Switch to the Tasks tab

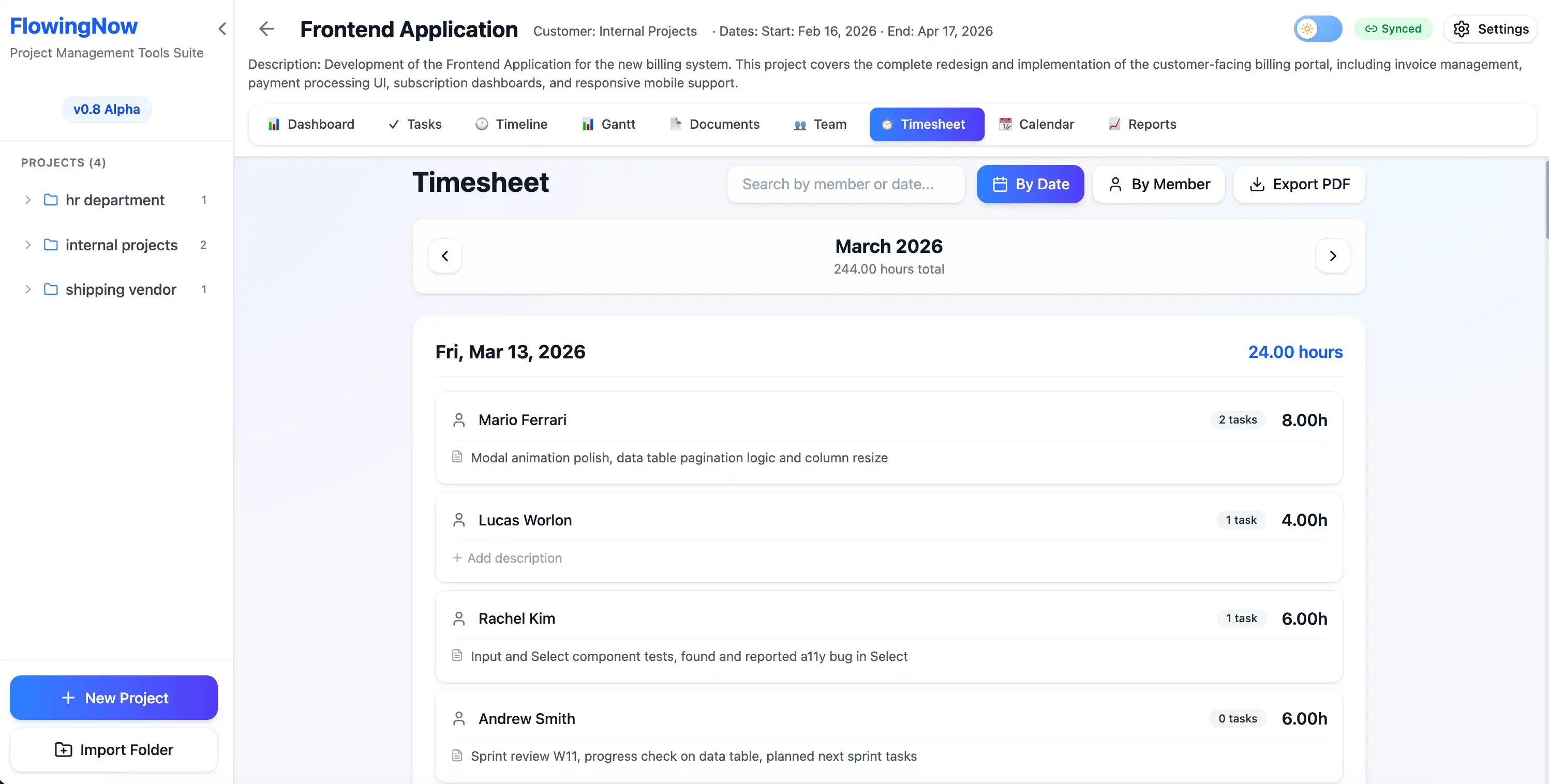point(414,124)
